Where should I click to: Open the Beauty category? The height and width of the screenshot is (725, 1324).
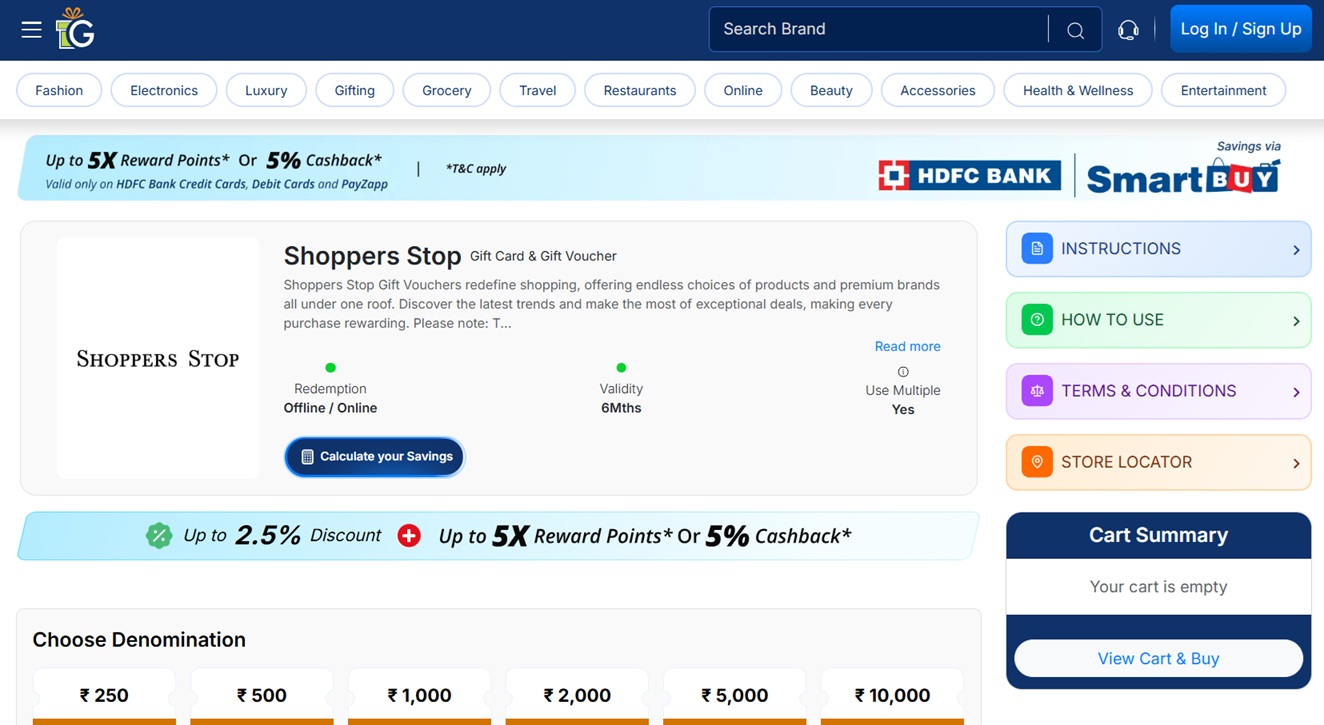click(x=831, y=90)
